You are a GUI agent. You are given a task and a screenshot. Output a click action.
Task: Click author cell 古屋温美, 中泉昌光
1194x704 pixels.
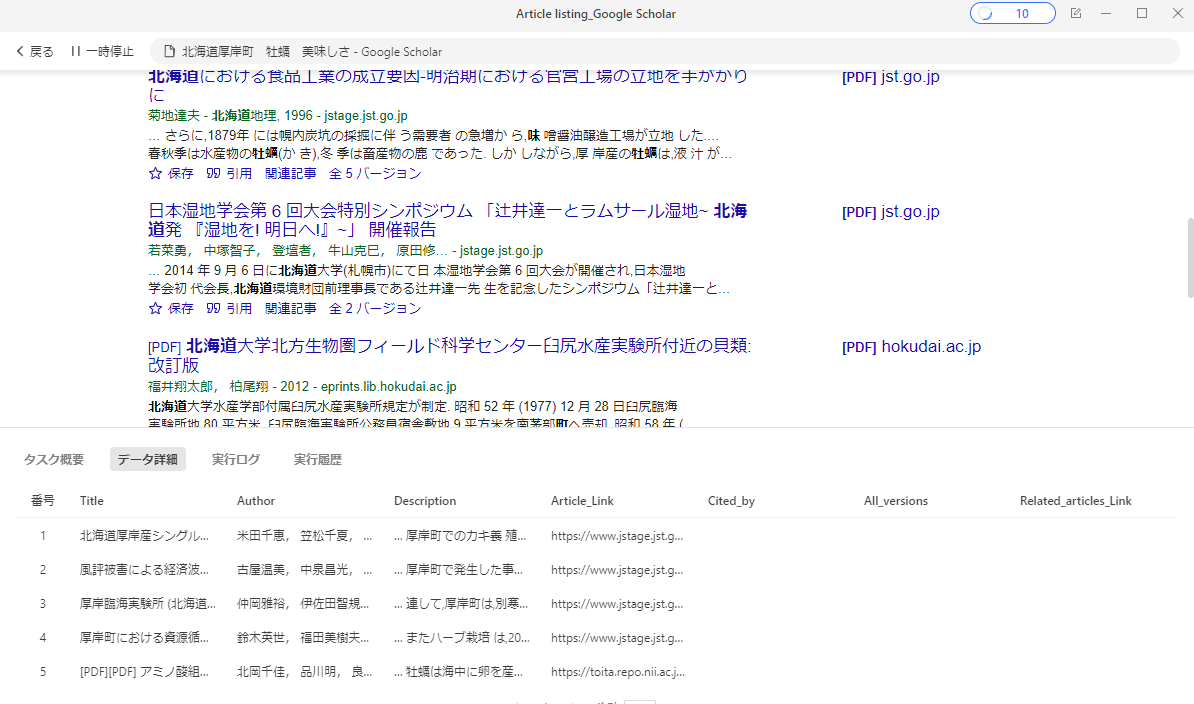tap(305, 570)
